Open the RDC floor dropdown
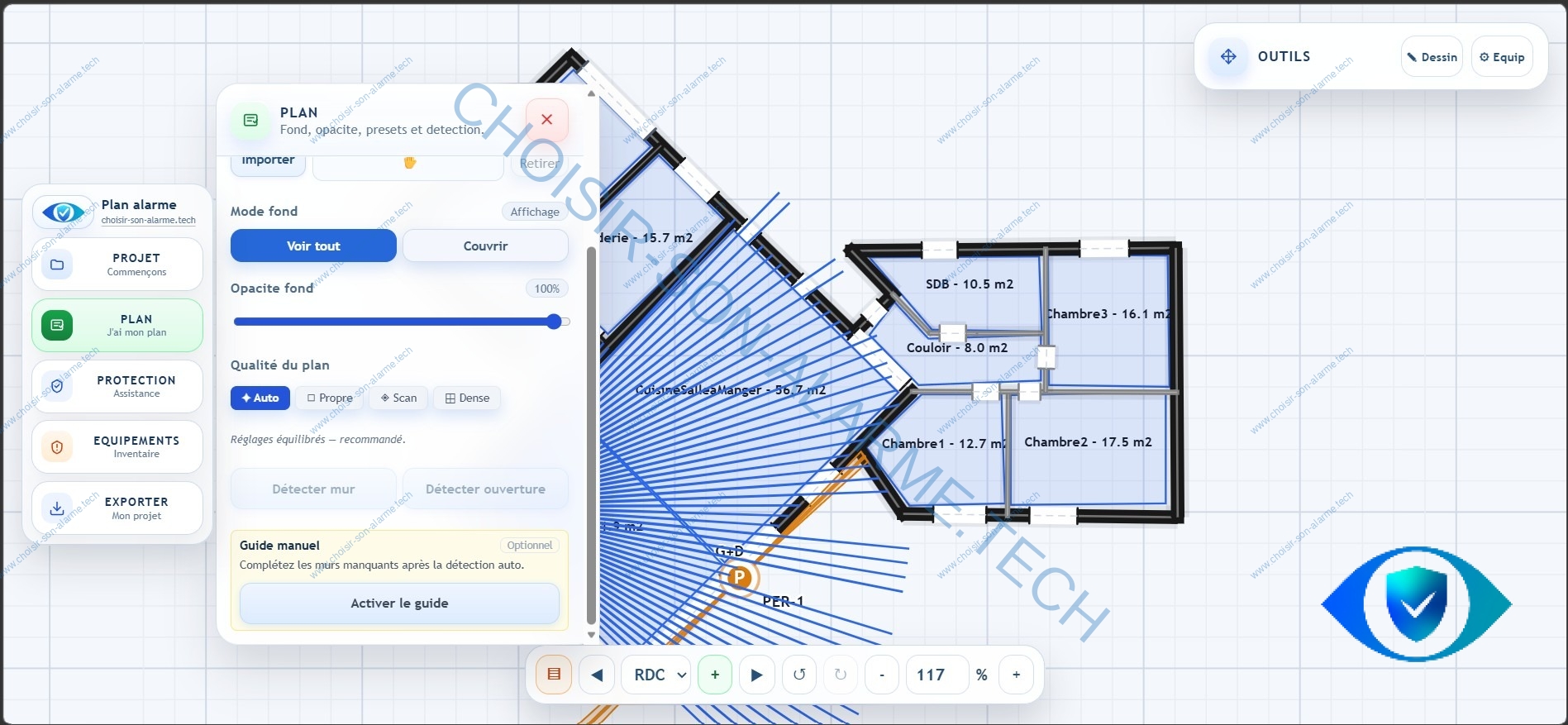Viewport: 1568px width, 725px height. click(657, 675)
